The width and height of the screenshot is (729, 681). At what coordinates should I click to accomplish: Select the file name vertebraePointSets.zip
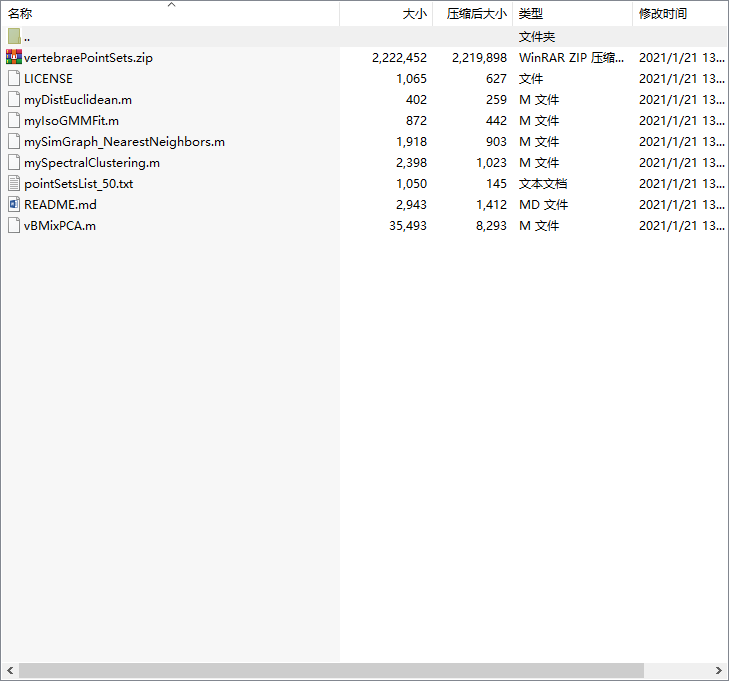coord(88,58)
